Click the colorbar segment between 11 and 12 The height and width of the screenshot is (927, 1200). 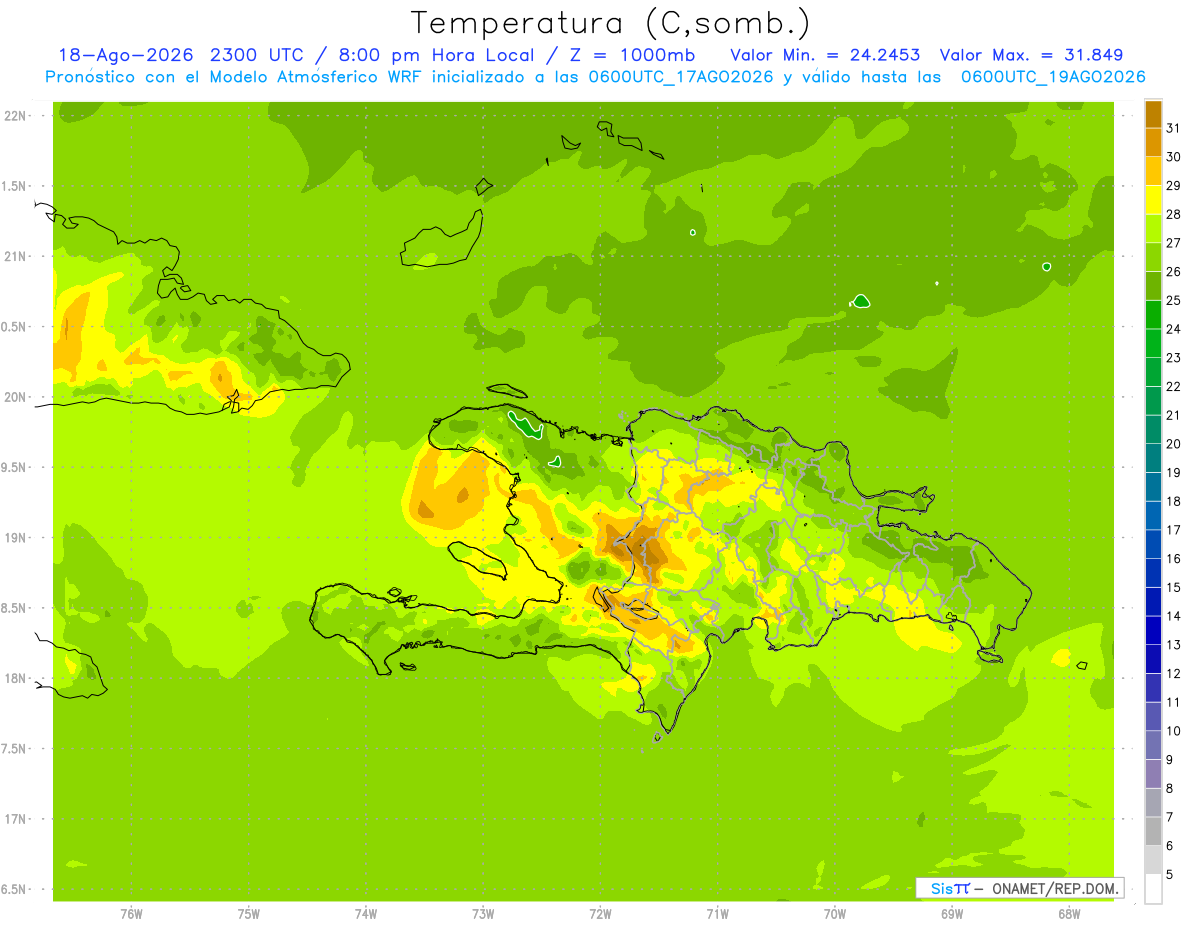(1153, 687)
